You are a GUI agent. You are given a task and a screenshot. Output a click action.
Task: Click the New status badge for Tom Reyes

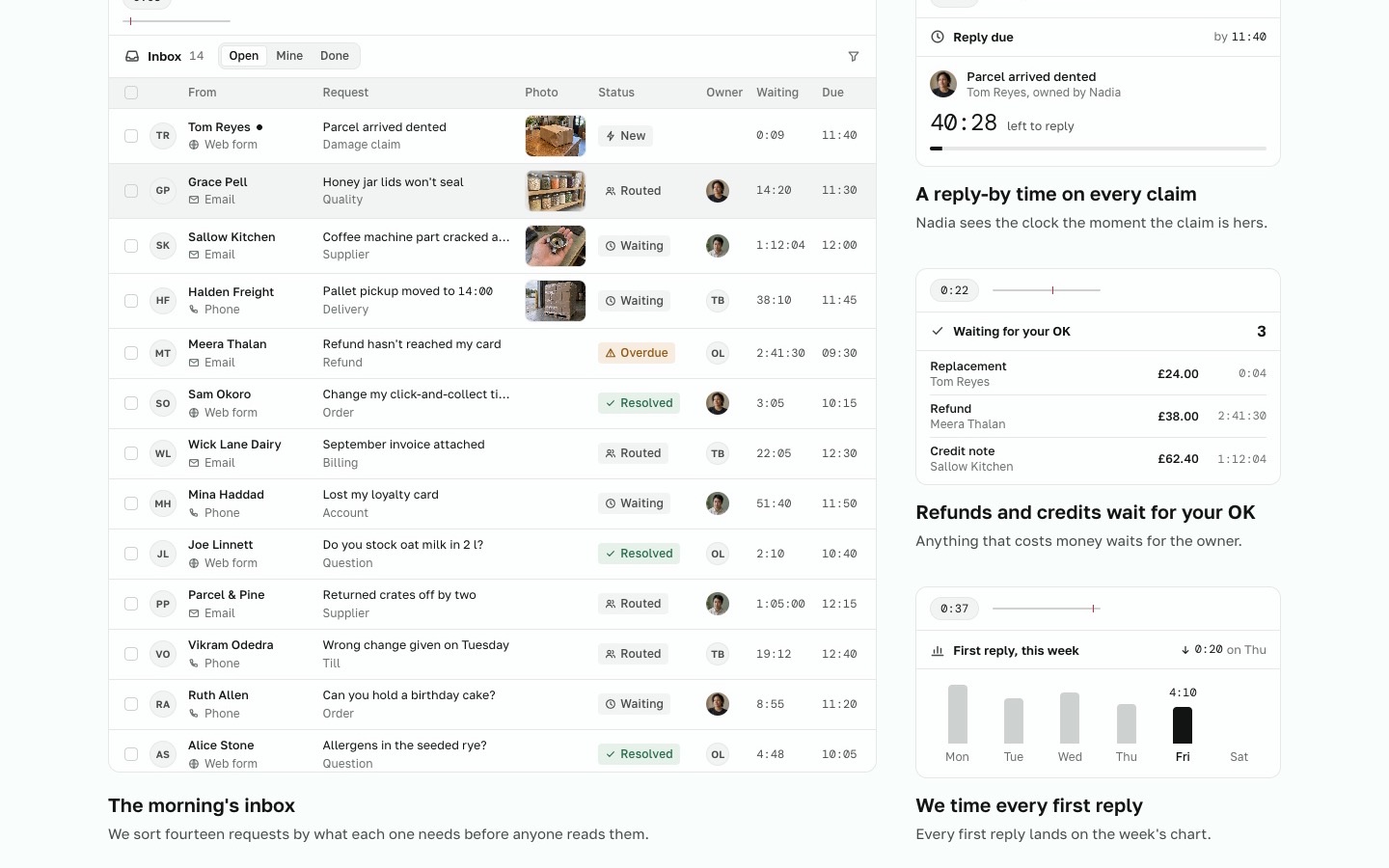point(625,136)
